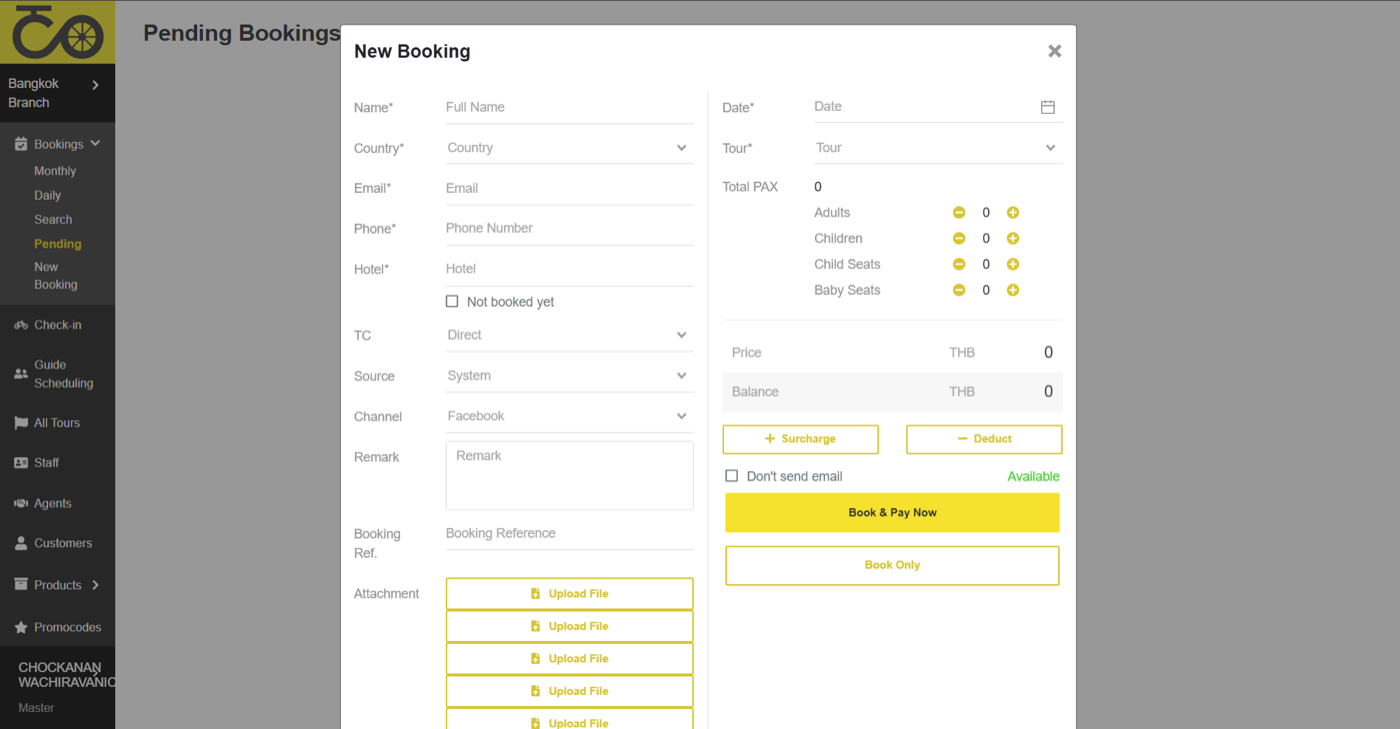The image size is (1400, 729).
Task: Increase Adults count with plus icon
Action: (1013, 213)
